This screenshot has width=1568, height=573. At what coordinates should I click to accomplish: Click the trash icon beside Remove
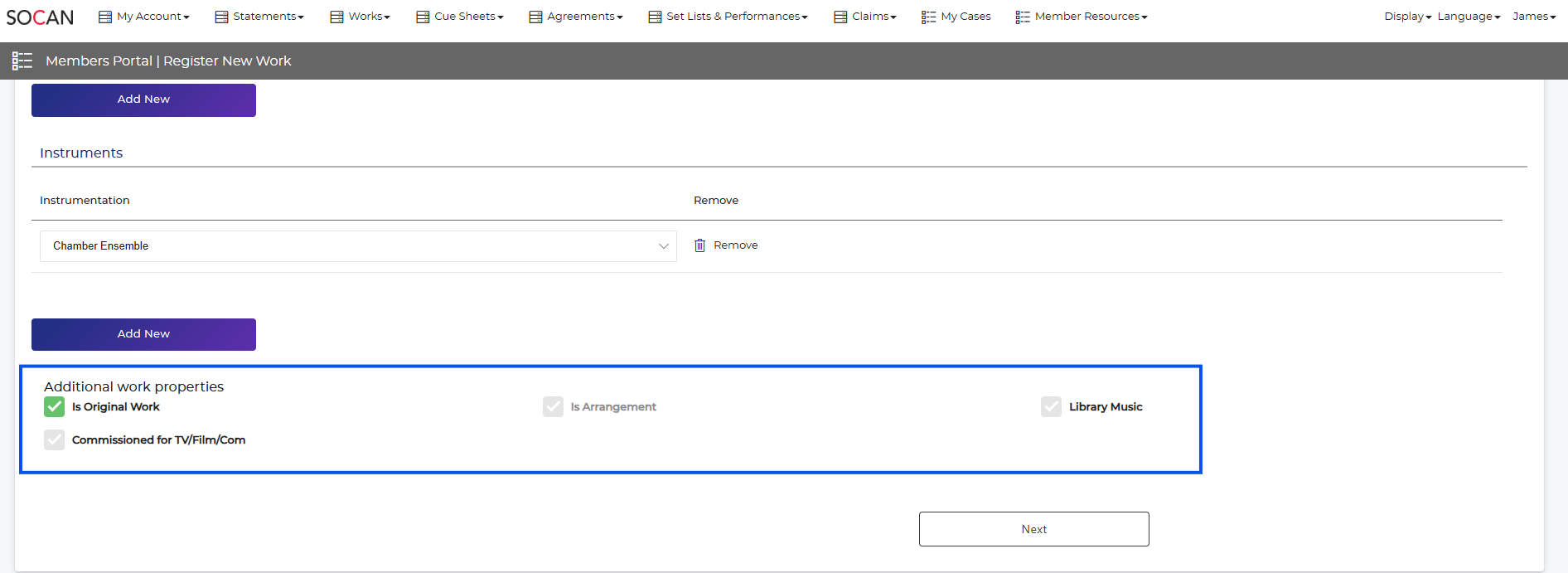point(699,245)
